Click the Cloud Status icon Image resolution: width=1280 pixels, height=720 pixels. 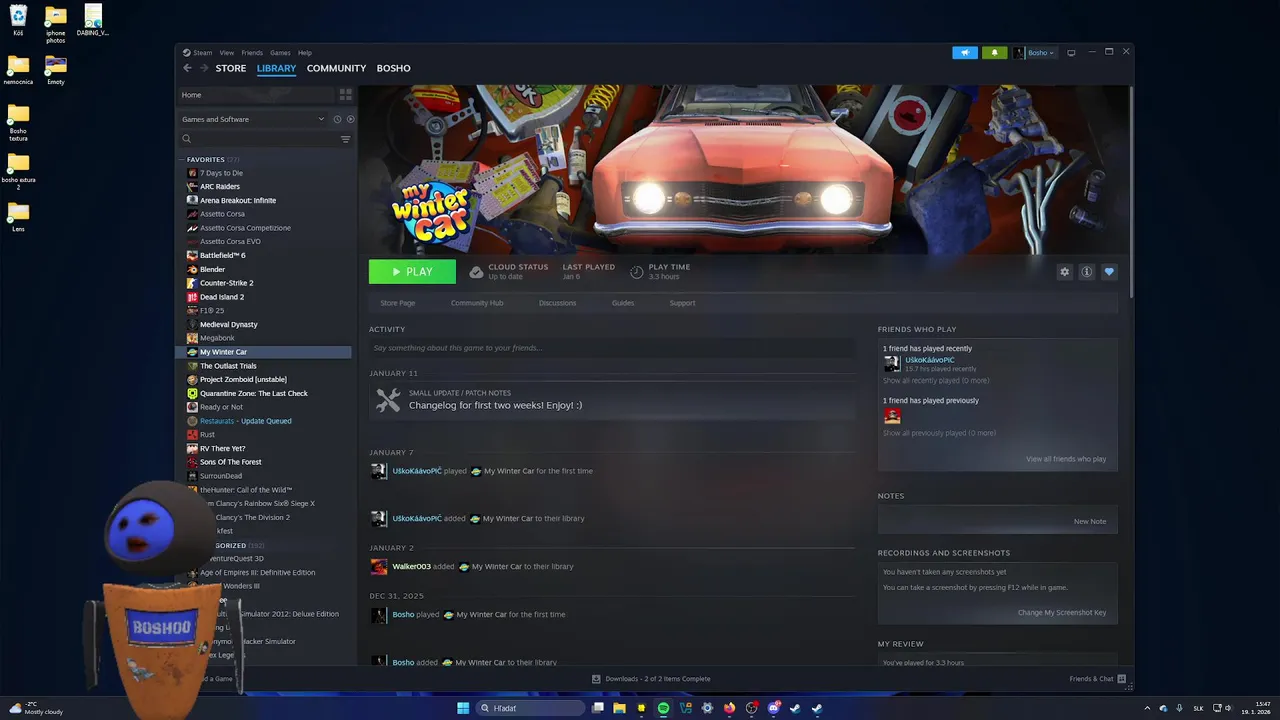476,272
